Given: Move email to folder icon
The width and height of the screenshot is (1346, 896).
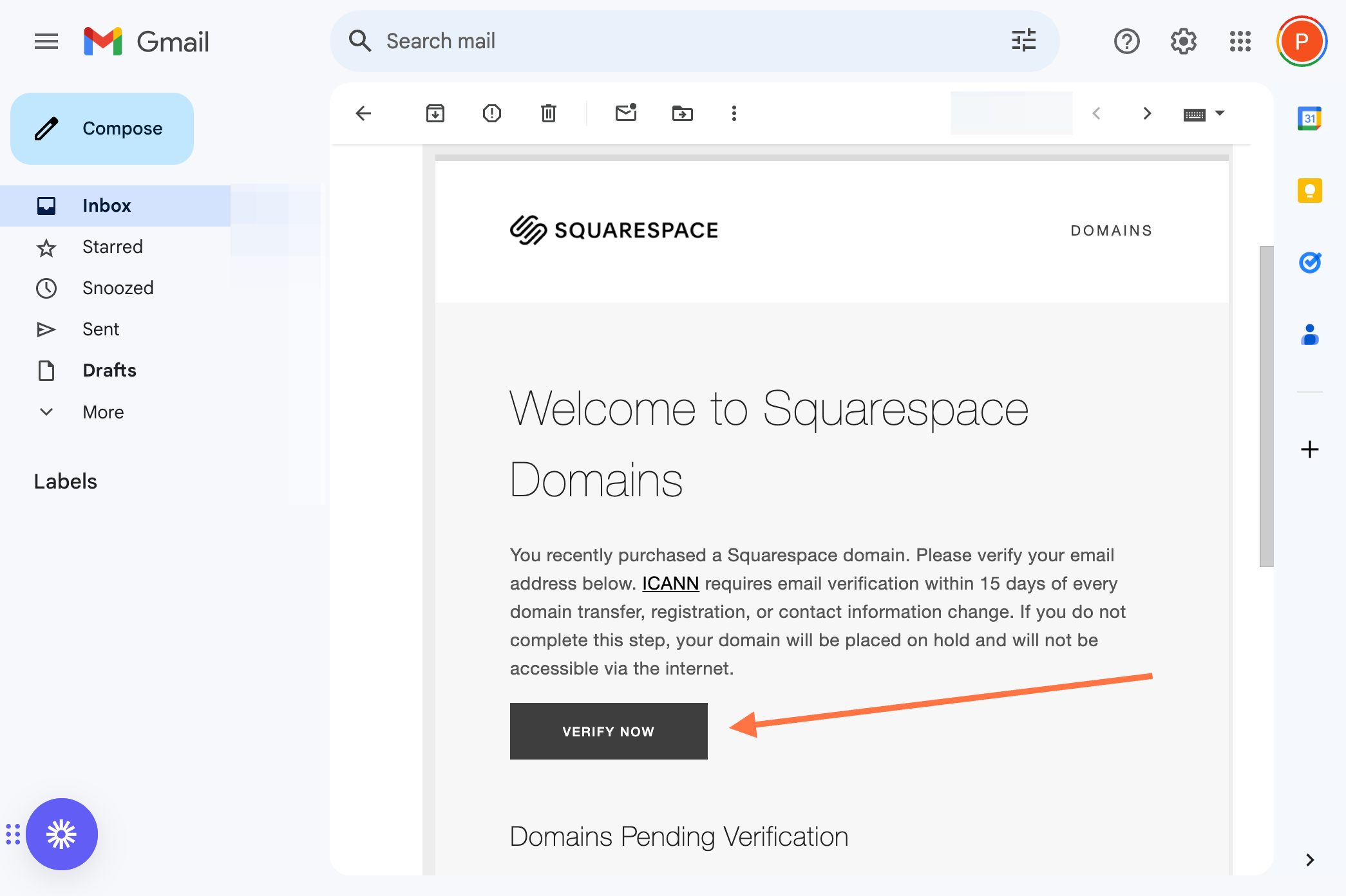Looking at the screenshot, I should pos(683,113).
